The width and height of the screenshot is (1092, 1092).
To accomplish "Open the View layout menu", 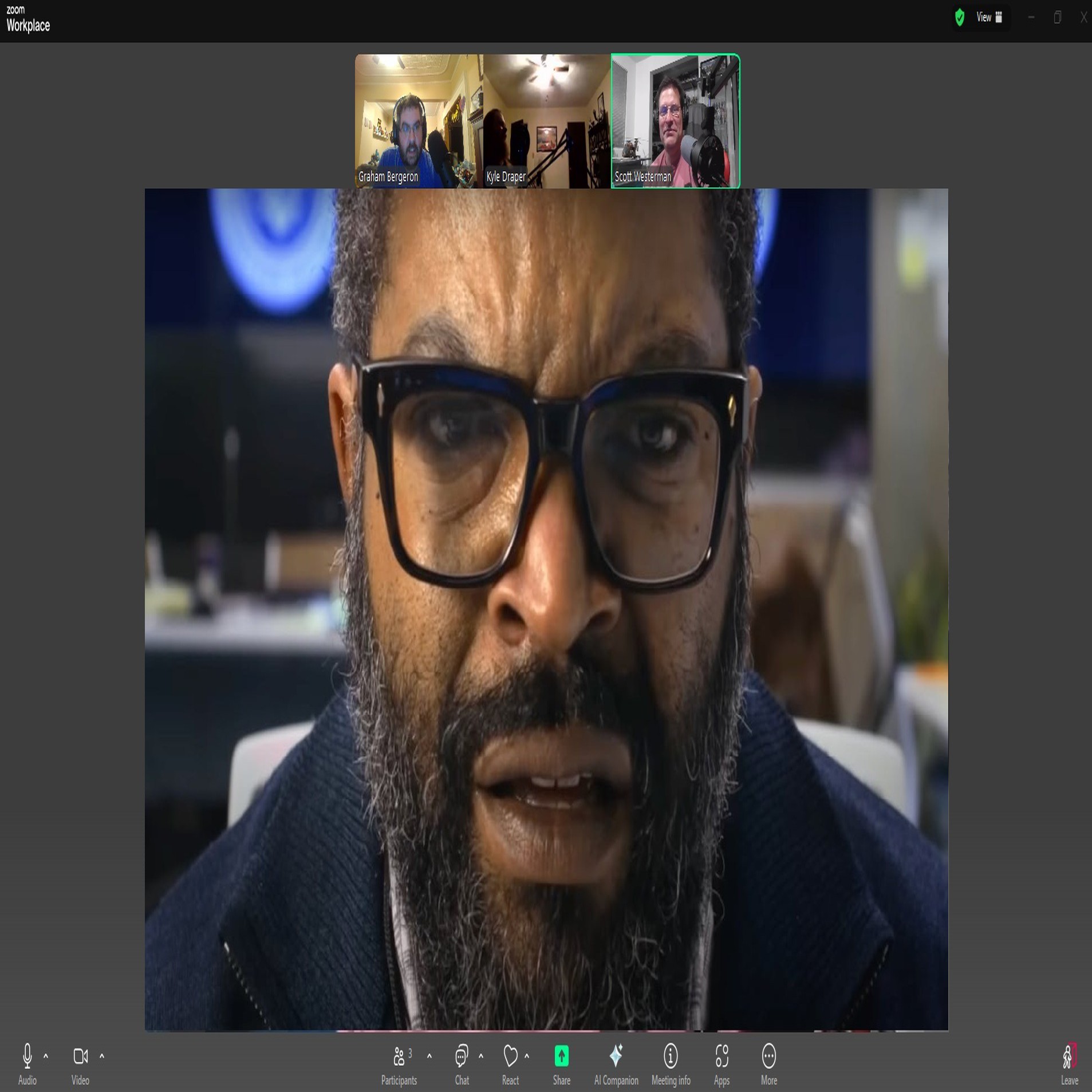I will 989,17.
